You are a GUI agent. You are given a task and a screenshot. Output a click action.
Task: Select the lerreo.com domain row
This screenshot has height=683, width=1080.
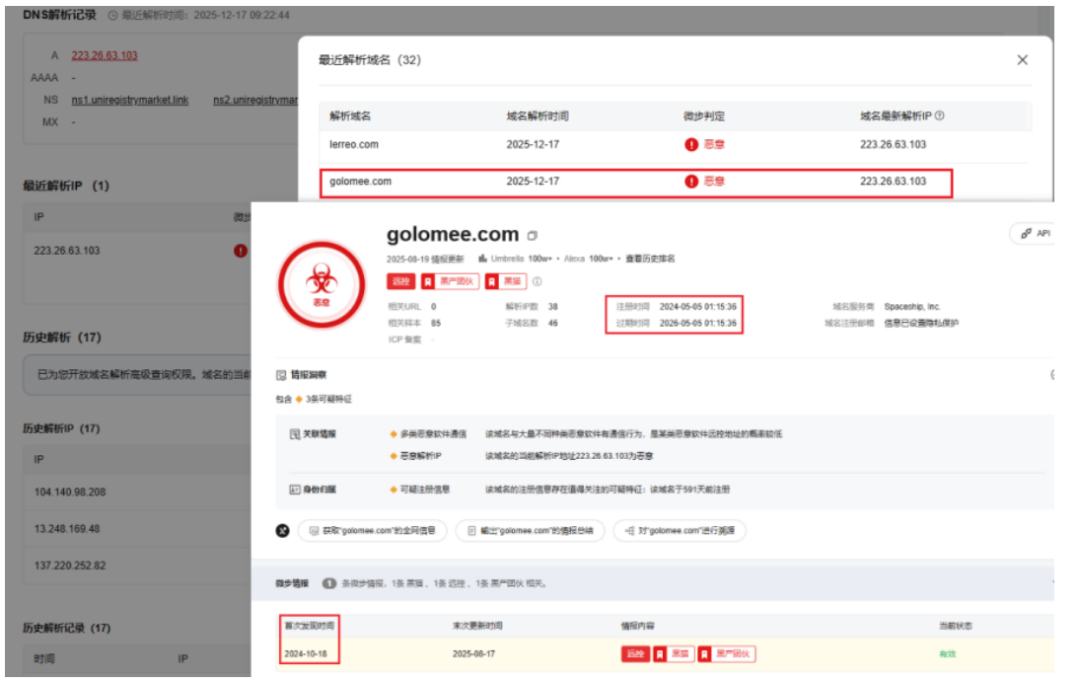click(x=354, y=145)
